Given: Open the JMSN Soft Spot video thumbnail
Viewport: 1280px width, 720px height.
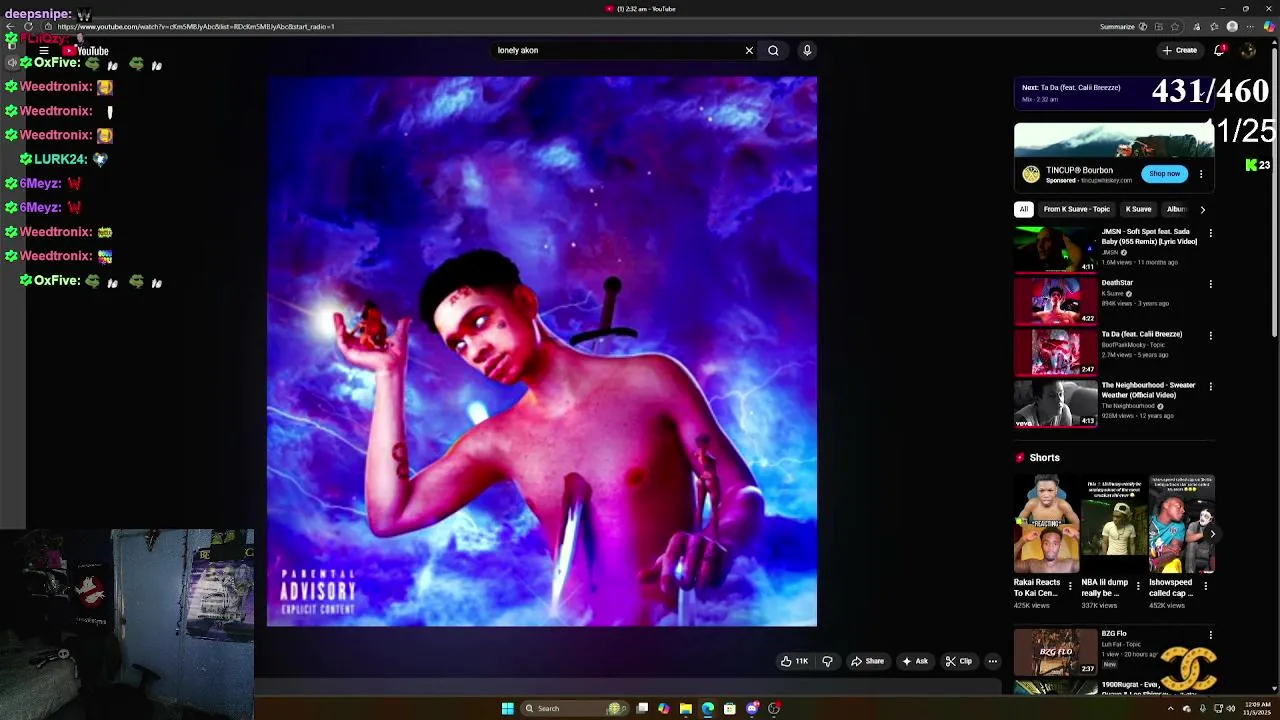Looking at the screenshot, I should [1055, 249].
